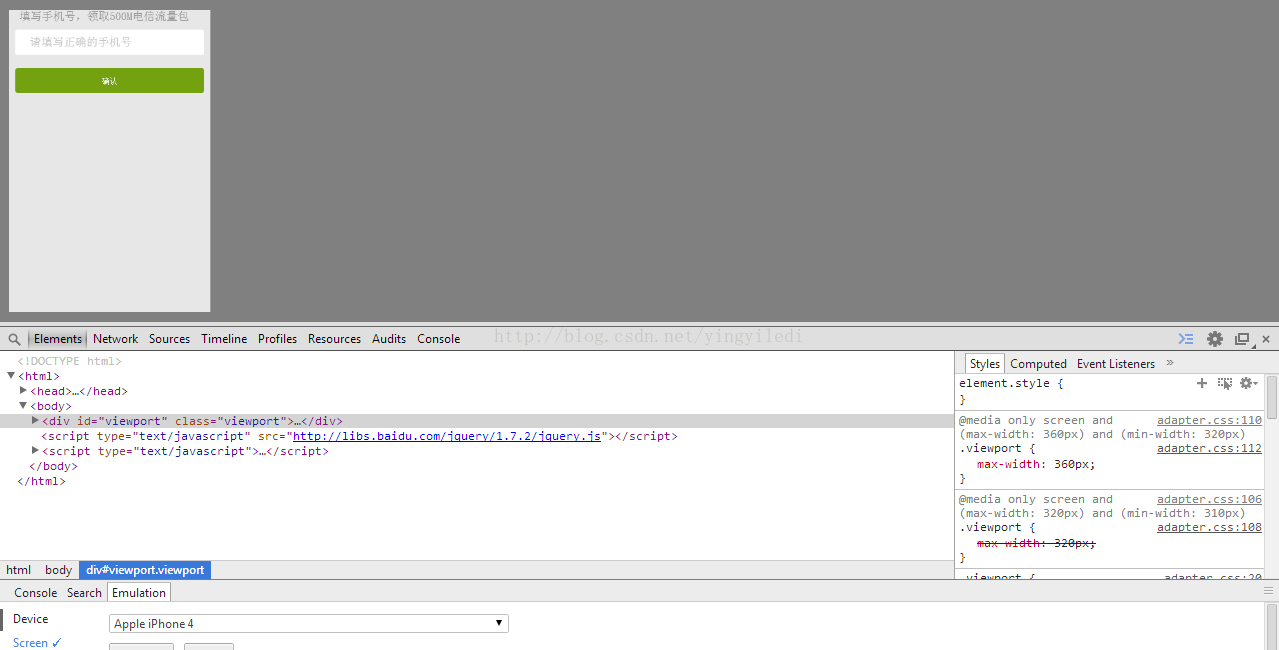This screenshot has height=650, width=1279.
Task: Toggle element state icon in Styles
Action: tap(1225, 383)
